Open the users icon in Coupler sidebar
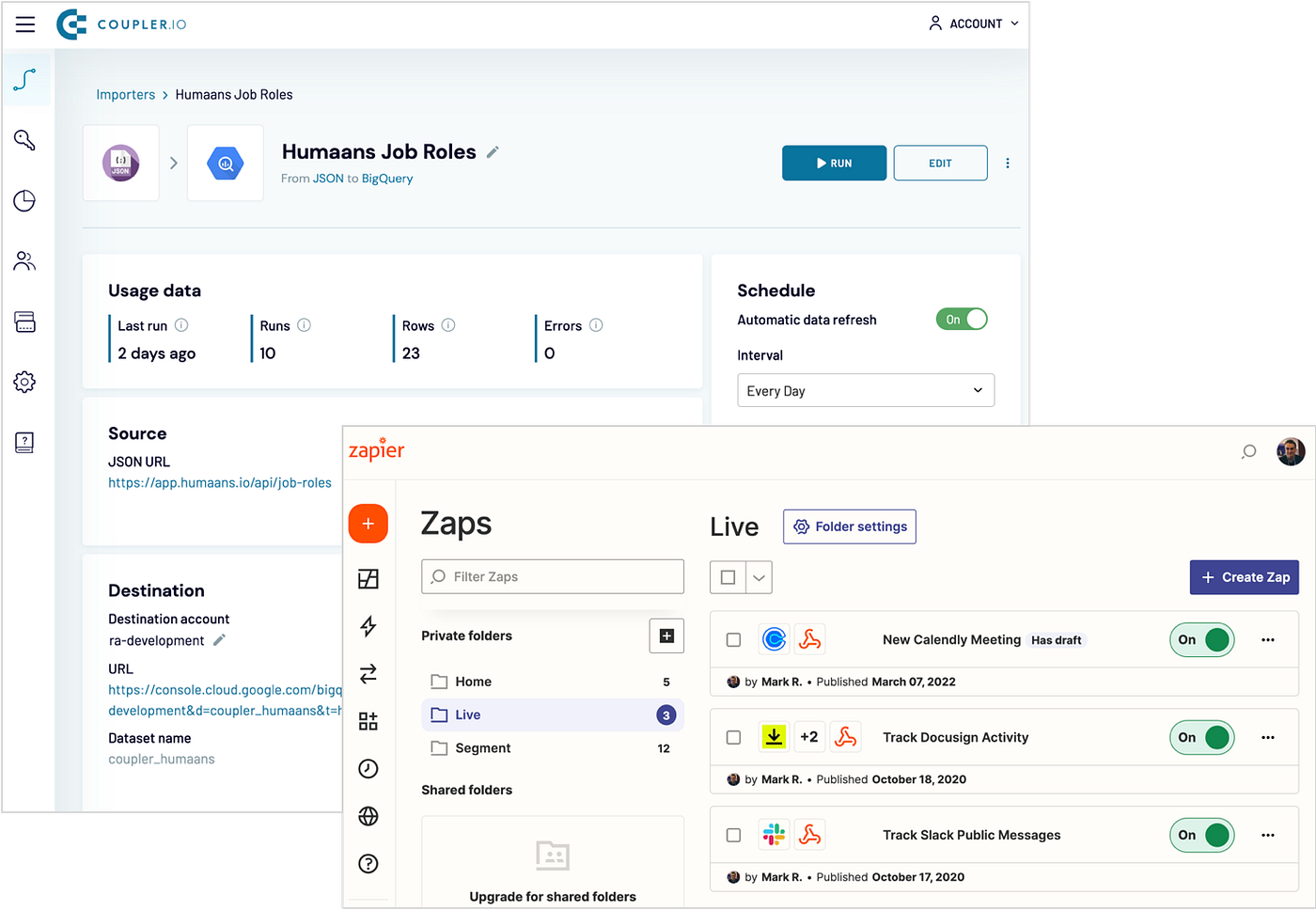The width and height of the screenshot is (1316, 910). click(x=25, y=260)
